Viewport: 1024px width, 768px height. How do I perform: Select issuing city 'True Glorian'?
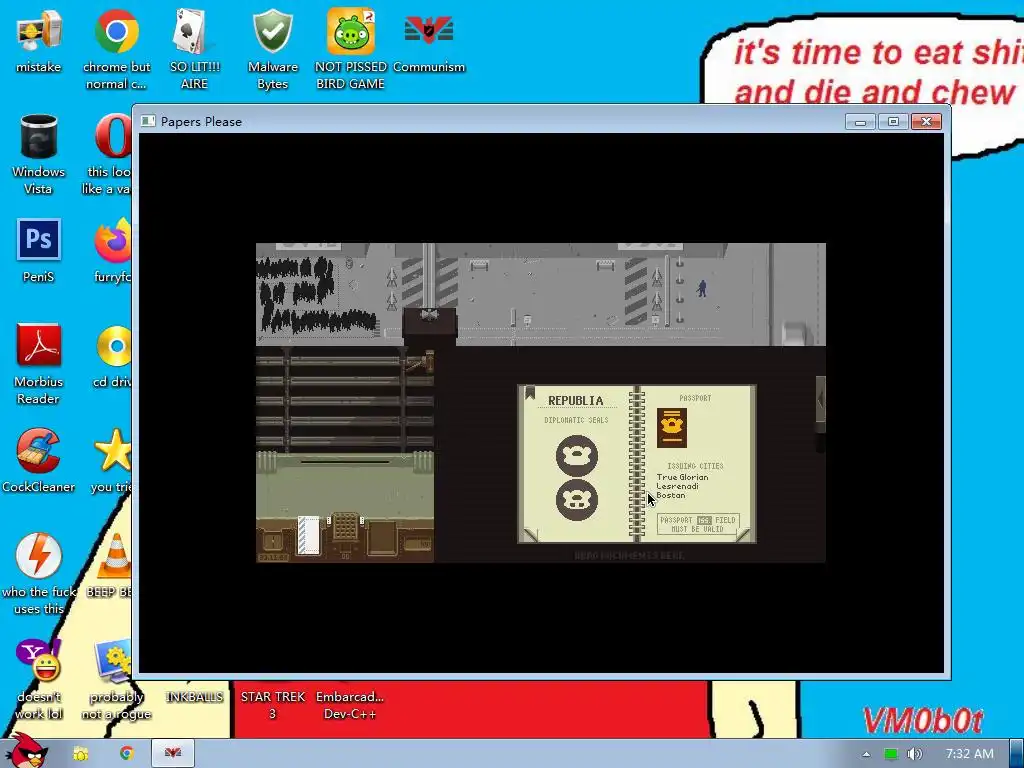pyautogui.click(x=682, y=477)
